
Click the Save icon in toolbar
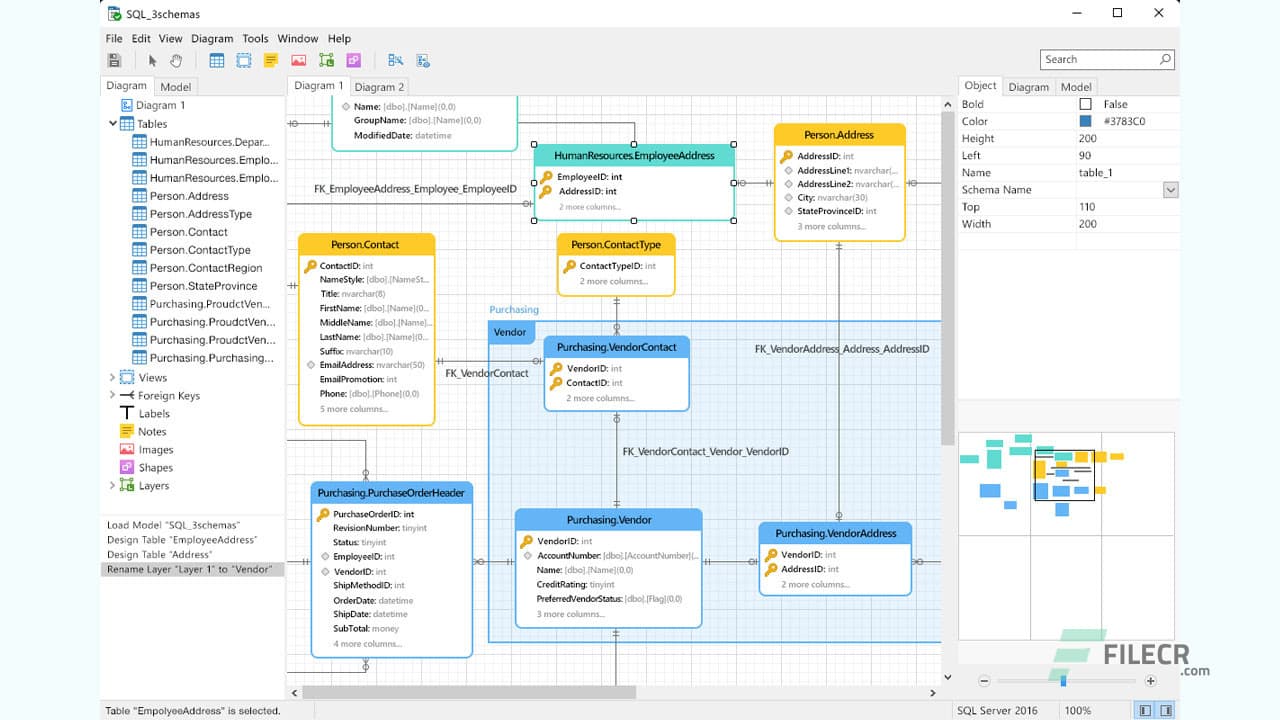[x=114, y=61]
